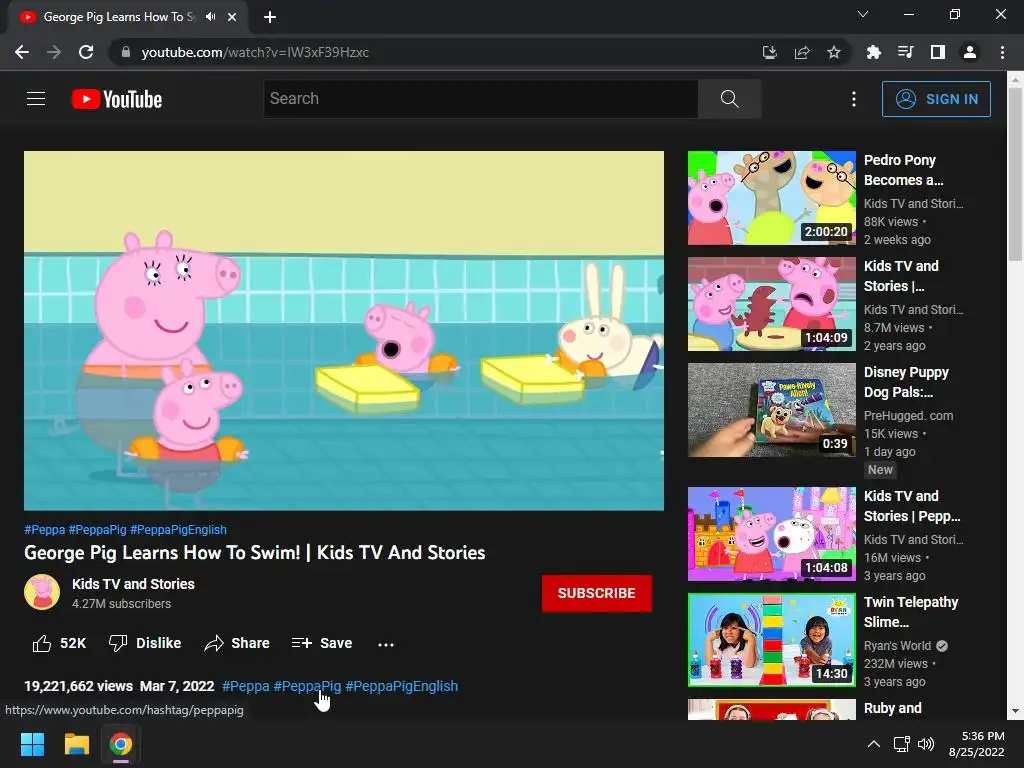Open Disney Puppy Dog Pals thumbnail
The width and height of the screenshot is (1024, 768).
pyautogui.click(x=771, y=409)
